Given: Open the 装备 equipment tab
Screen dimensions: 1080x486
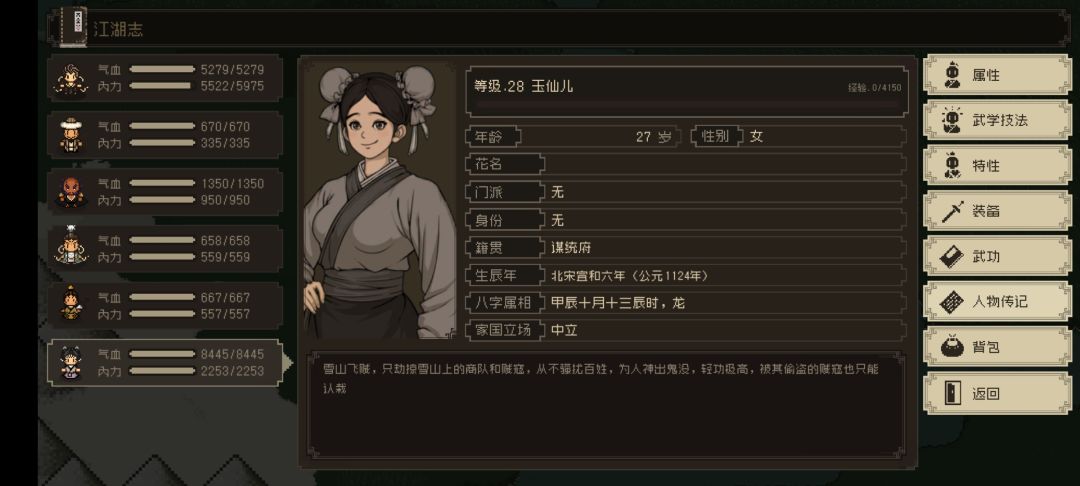Looking at the screenshot, I should (x=997, y=211).
